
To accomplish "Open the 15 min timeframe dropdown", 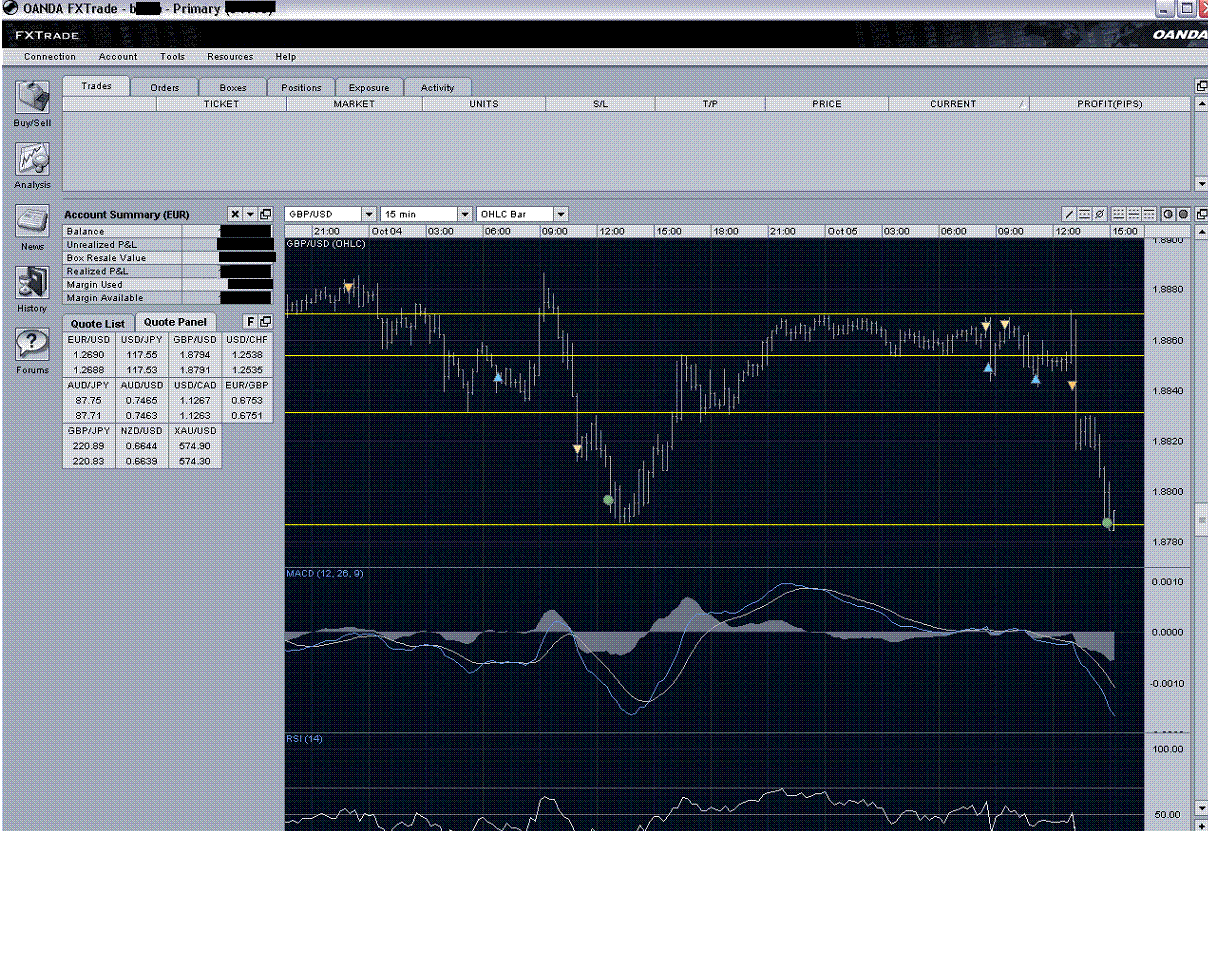I will (465, 214).
